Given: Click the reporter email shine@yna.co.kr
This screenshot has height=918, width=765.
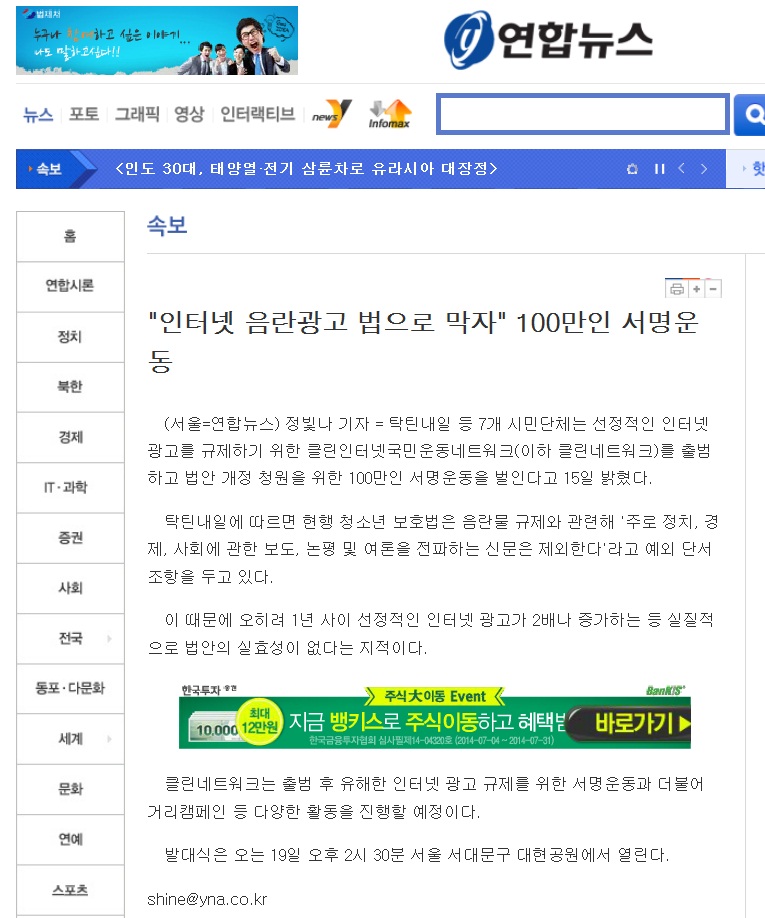Looking at the screenshot, I should [207, 899].
